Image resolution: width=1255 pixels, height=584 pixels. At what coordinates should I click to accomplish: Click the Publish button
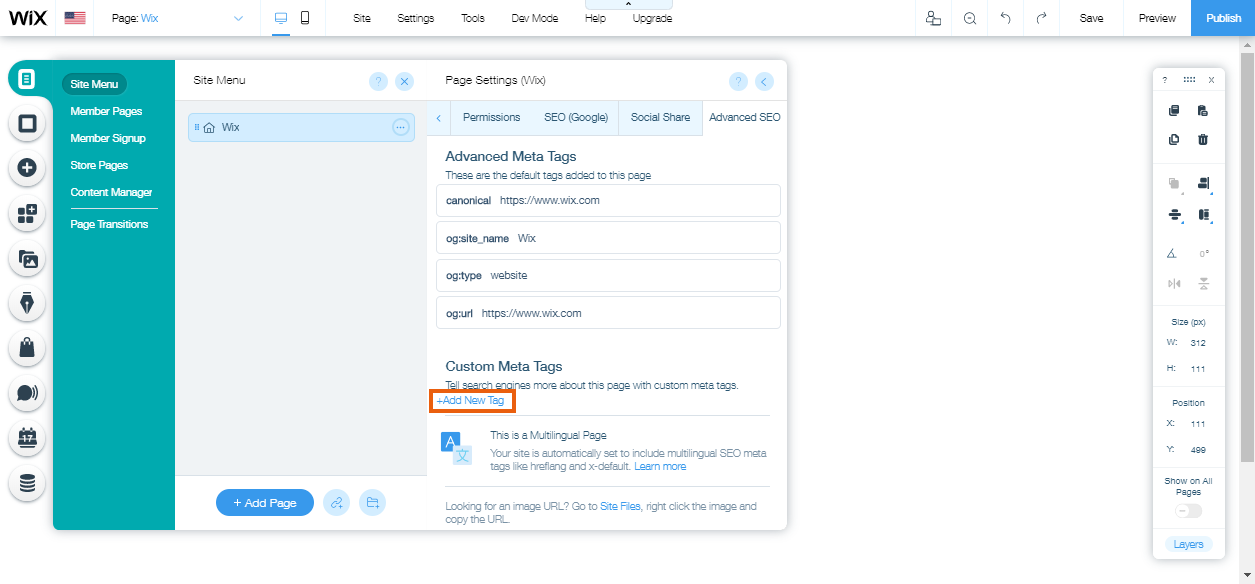pos(1223,18)
